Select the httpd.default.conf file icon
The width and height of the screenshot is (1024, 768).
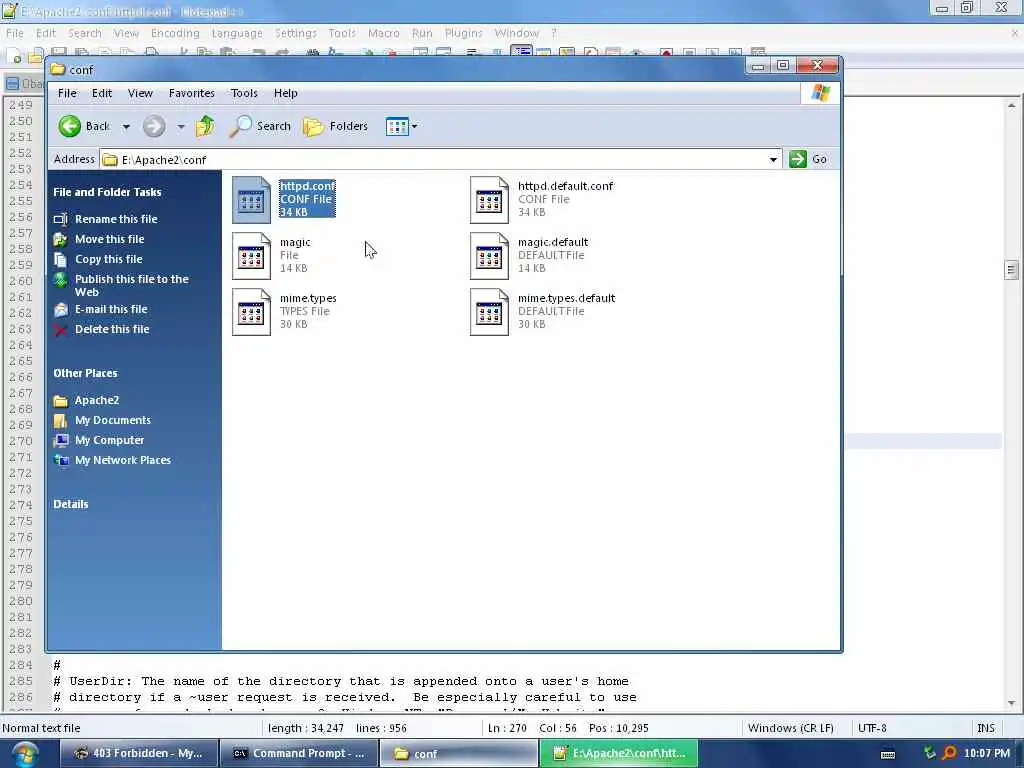click(489, 200)
